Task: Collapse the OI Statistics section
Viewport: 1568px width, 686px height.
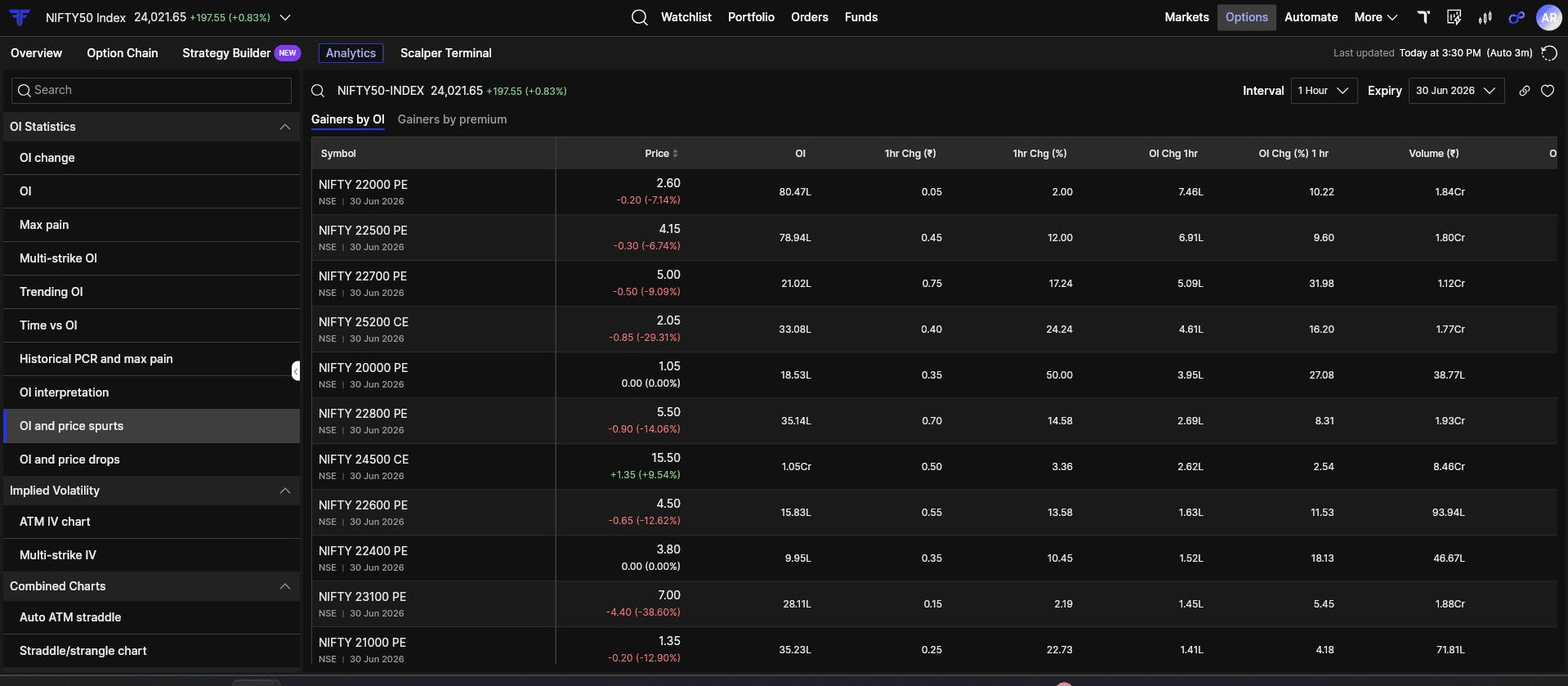Action: [284, 127]
